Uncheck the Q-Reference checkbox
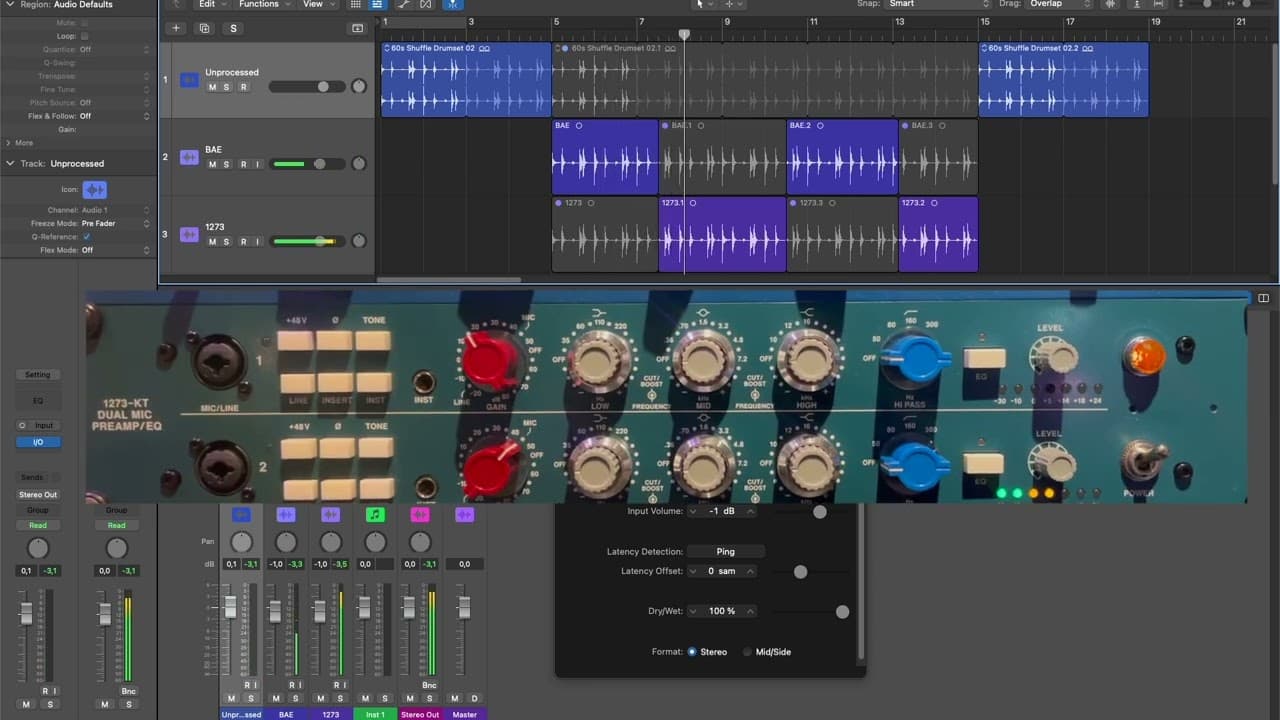 point(86,237)
